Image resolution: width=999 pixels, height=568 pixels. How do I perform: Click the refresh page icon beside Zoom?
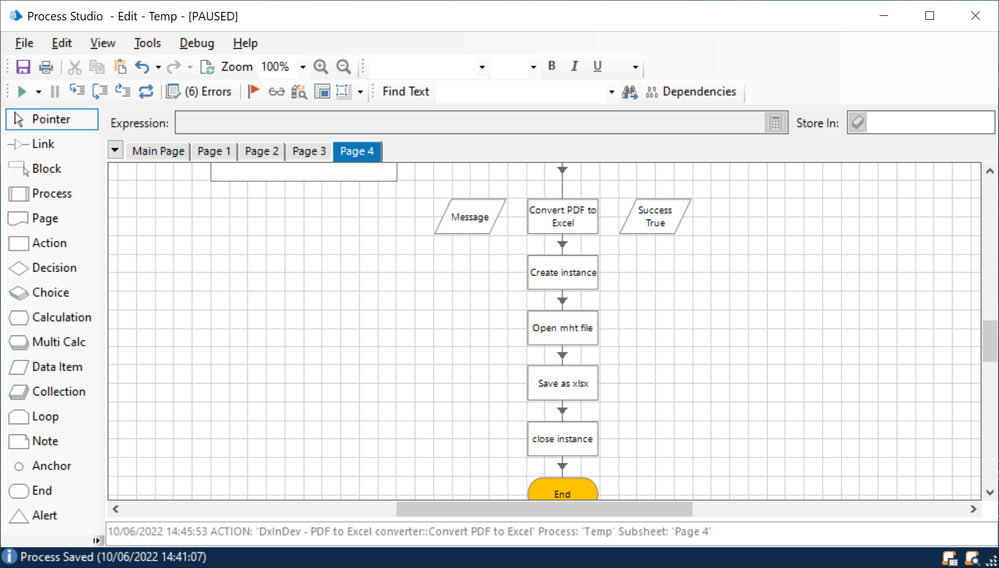pyautogui.click(x=207, y=67)
